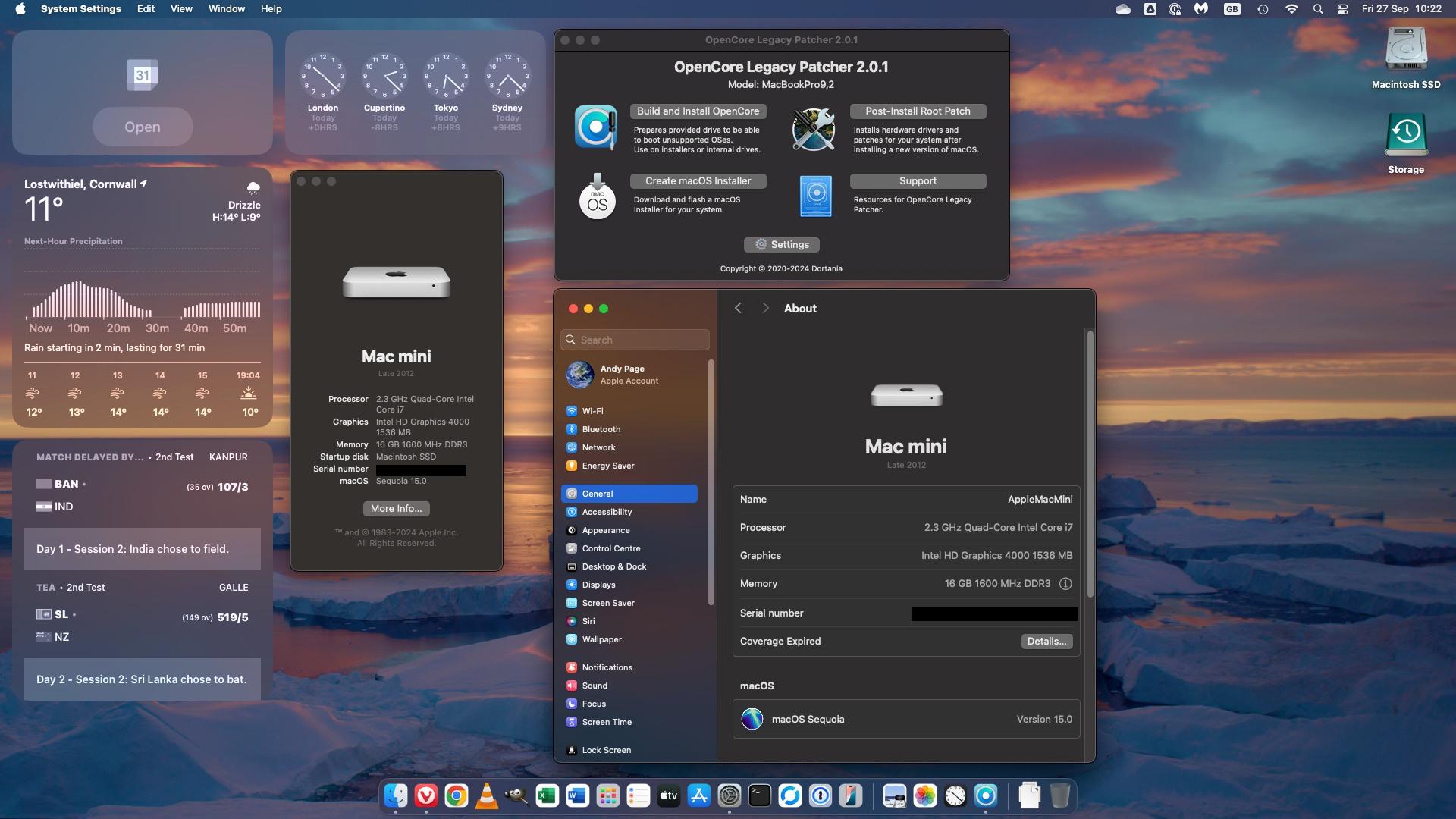Image resolution: width=1456 pixels, height=819 pixels.
Task: Click Malwarebytes icon in menu bar
Action: tap(1201, 9)
